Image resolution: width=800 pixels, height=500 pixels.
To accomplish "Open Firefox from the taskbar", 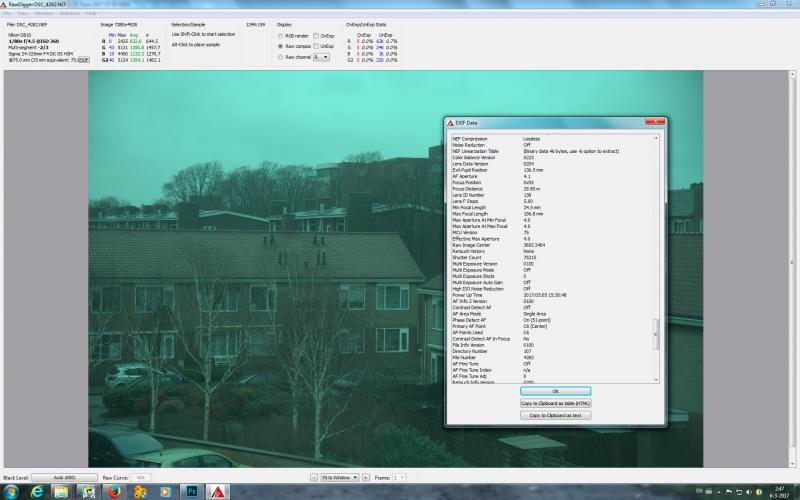I will click(114, 492).
